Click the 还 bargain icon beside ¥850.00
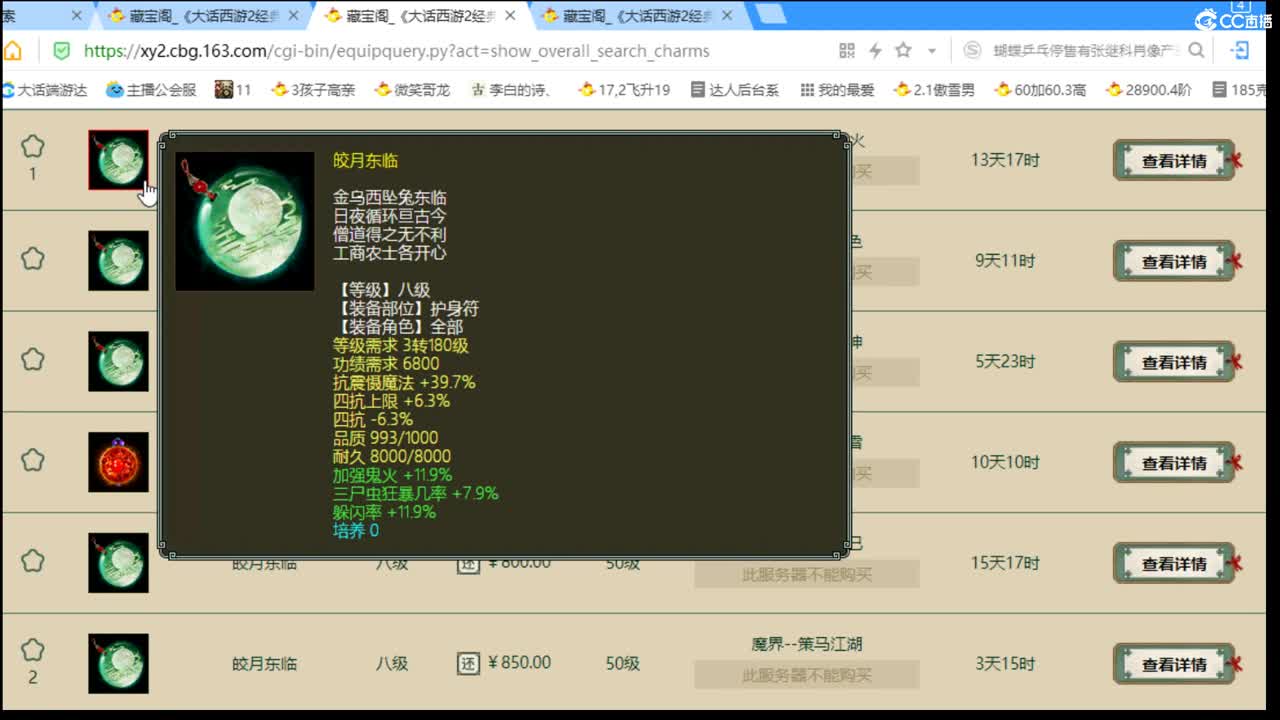This screenshot has width=1280, height=720. (x=468, y=663)
